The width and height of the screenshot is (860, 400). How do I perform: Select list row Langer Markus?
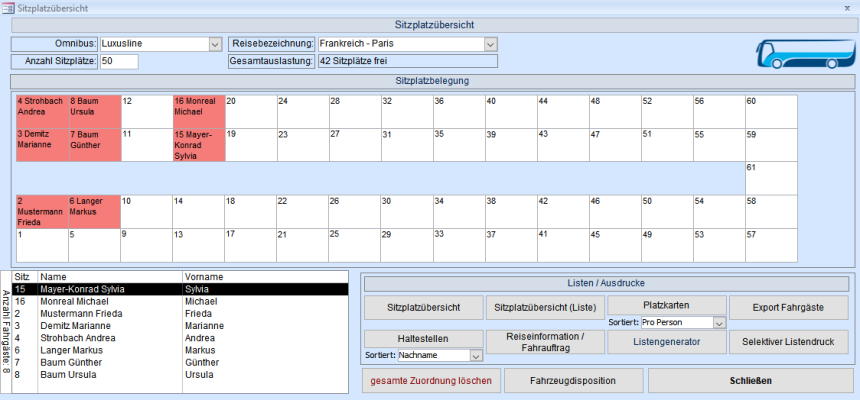tap(180, 350)
